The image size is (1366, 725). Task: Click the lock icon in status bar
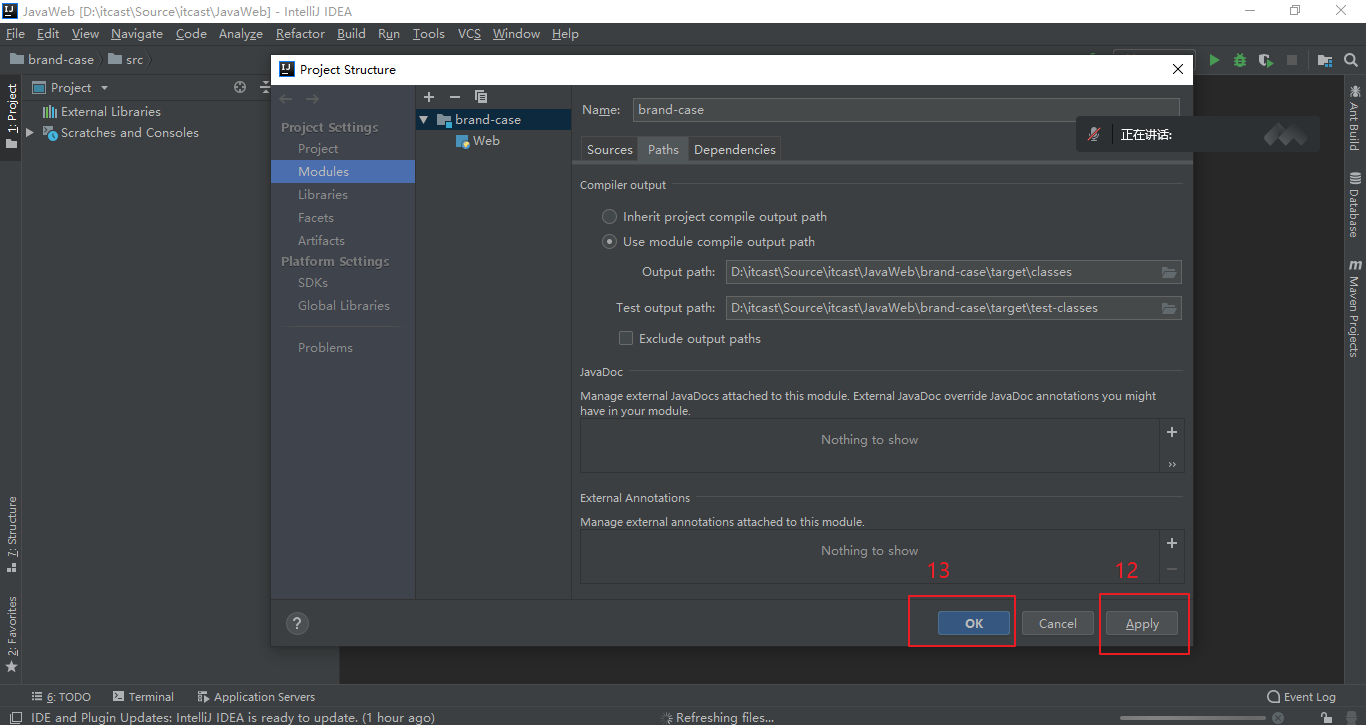click(1326, 717)
